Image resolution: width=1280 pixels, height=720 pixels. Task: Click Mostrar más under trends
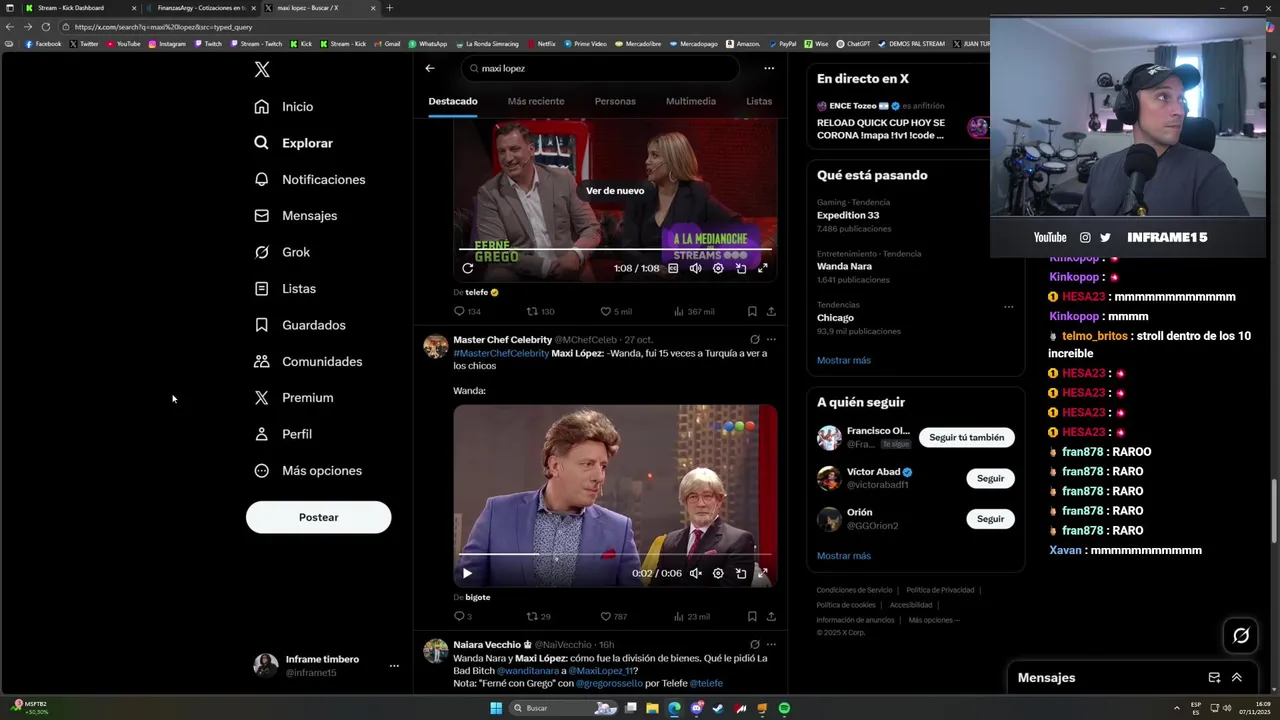click(843, 360)
